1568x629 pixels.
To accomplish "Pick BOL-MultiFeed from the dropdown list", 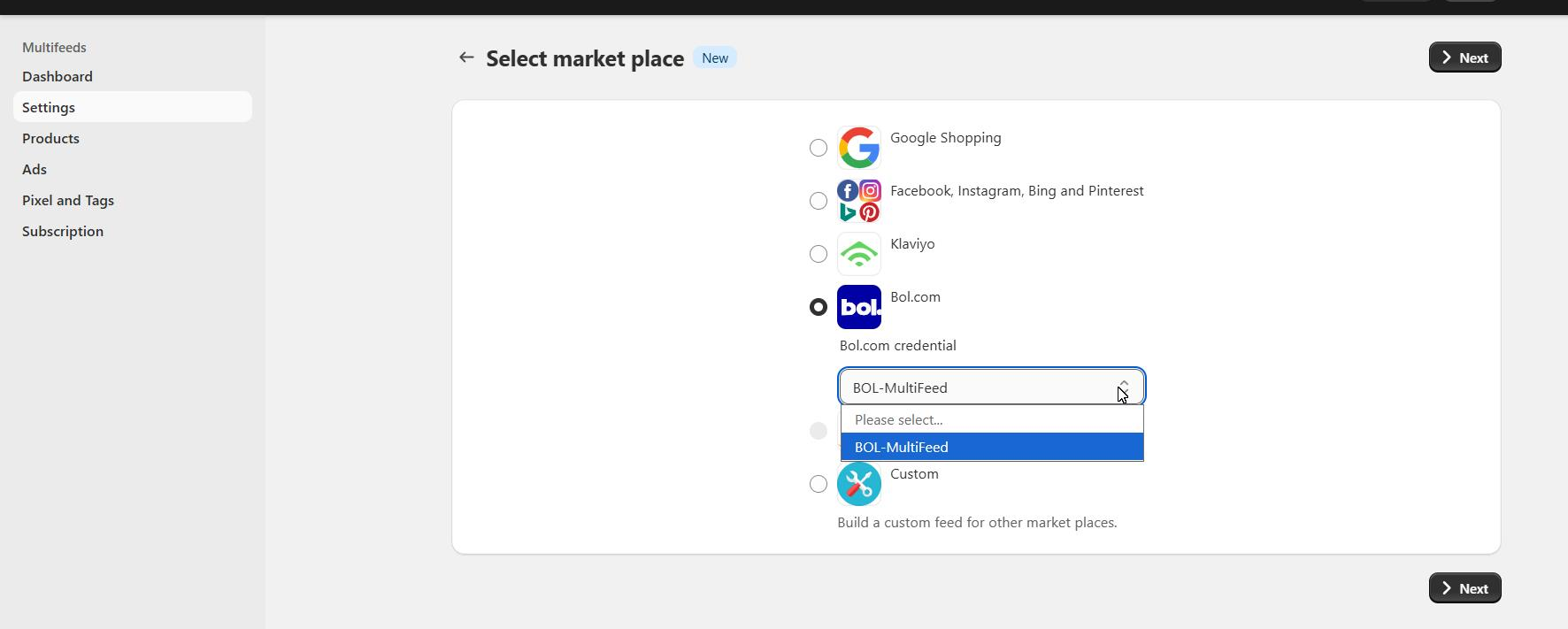I will (x=991, y=447).
